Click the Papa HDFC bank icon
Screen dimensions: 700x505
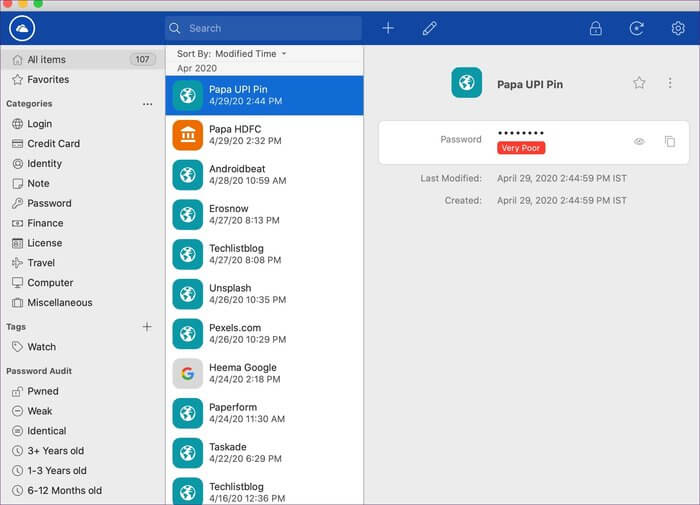click(x=188, y=135)
